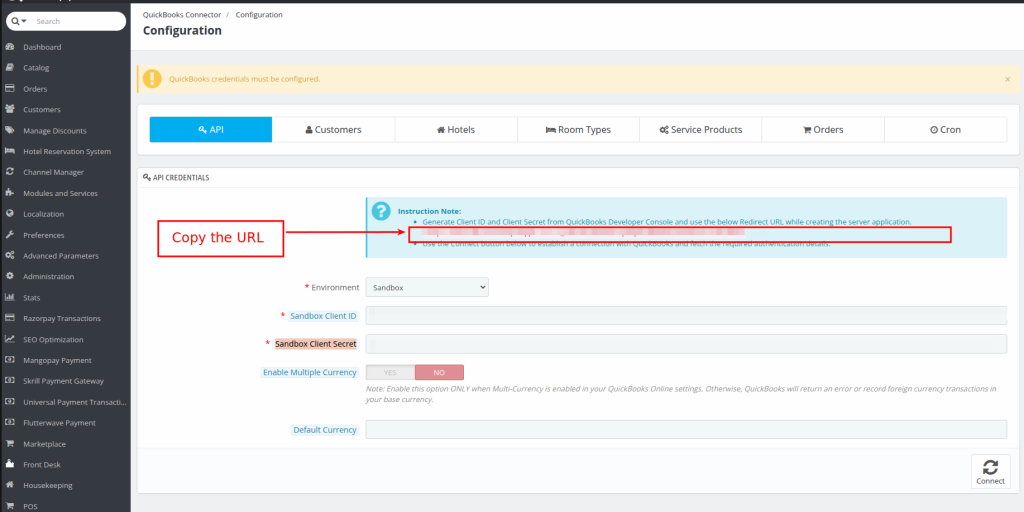Open QuickBooks Connector breadcrumb link
This screenshot has height=512, width=1024.
point(182,14)
